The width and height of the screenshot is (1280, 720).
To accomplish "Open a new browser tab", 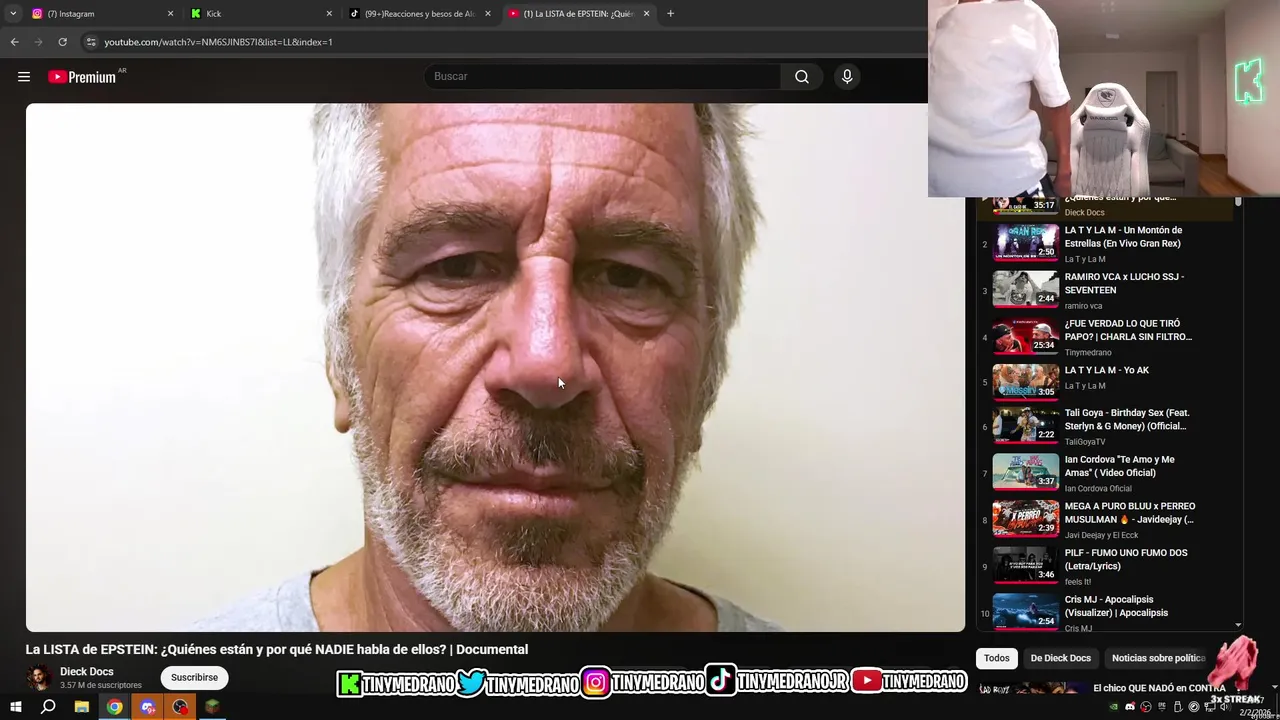I will pos(670,14).
